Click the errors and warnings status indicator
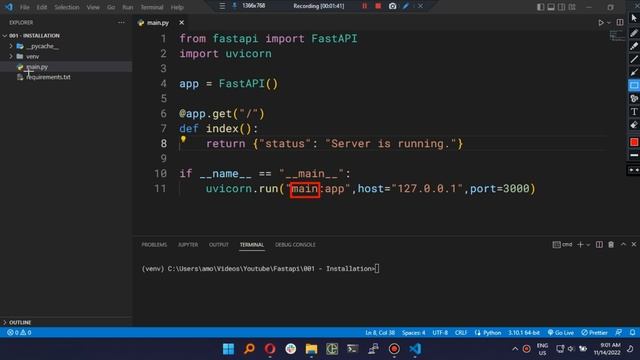640x360 pixels. (x=19, y=333)
